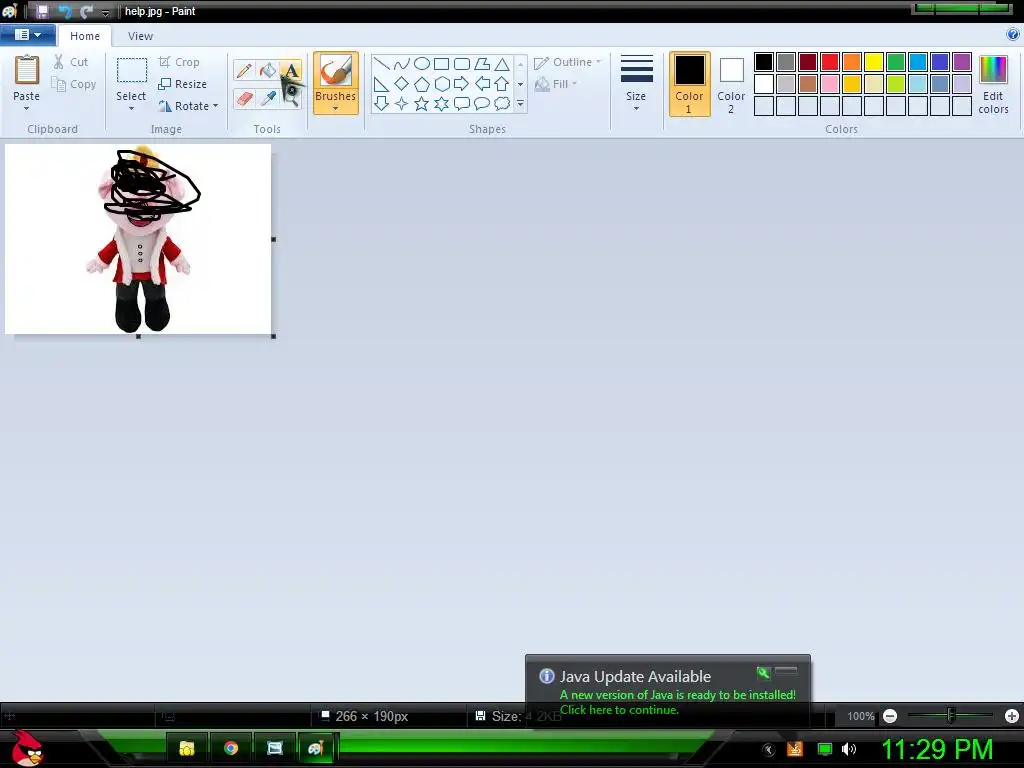The height and width of the screenshot is (768, 1024).
Task: Click the zoom level slider handle
Action: click(951, 716)
